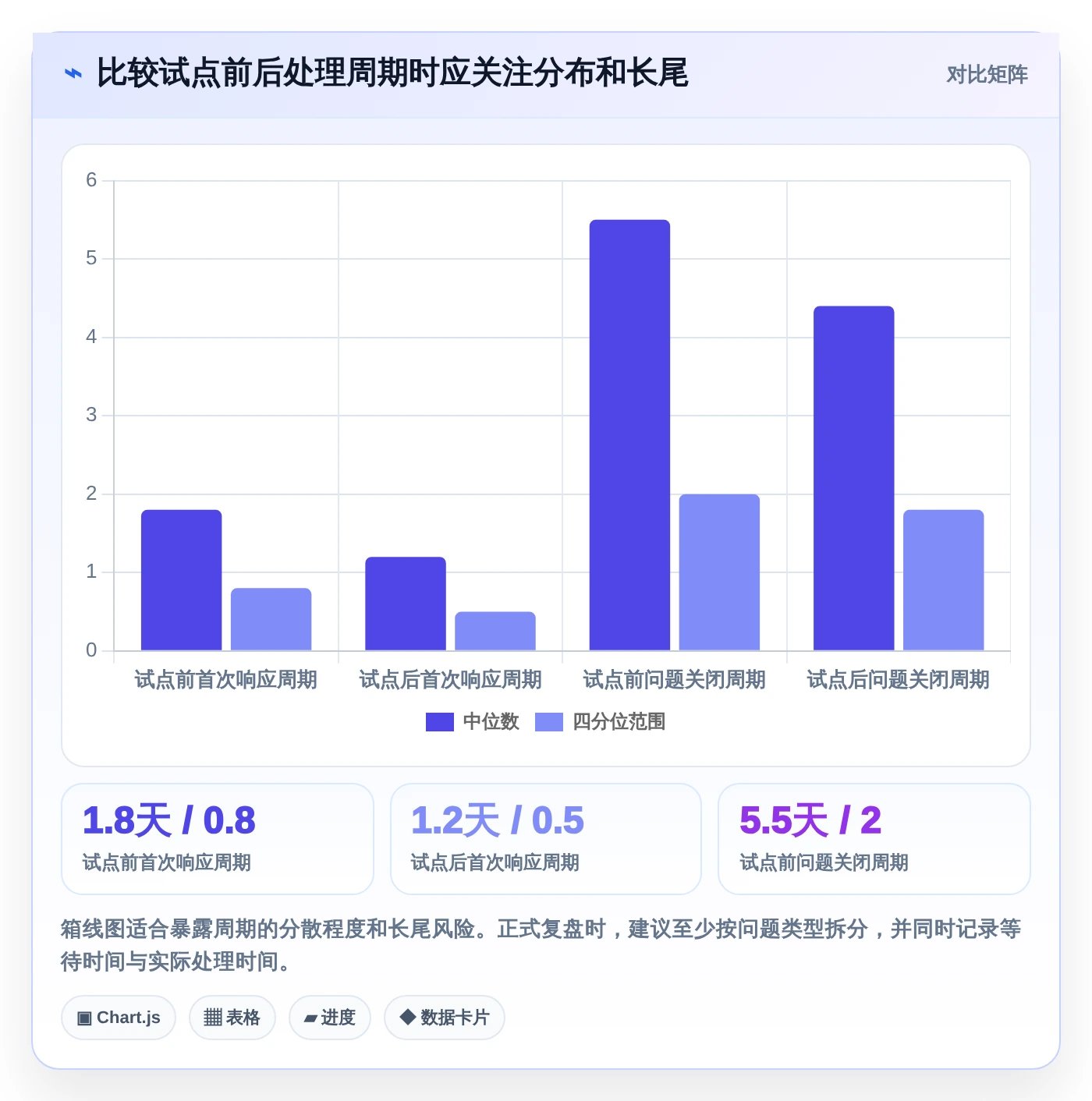Click the median bar for 试点前首次响应周期
1092x1101 pixels.
pos(182,580)
